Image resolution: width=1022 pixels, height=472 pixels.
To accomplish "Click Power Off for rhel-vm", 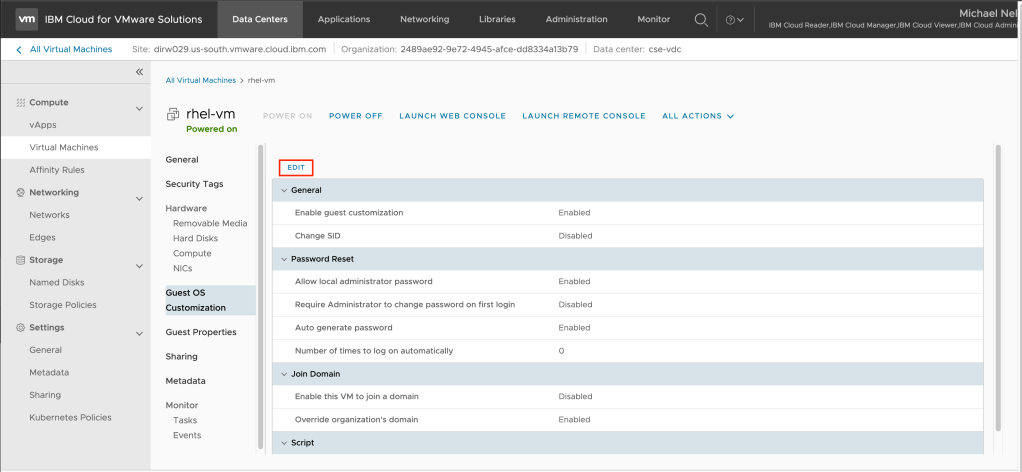I will coord(355,116).
